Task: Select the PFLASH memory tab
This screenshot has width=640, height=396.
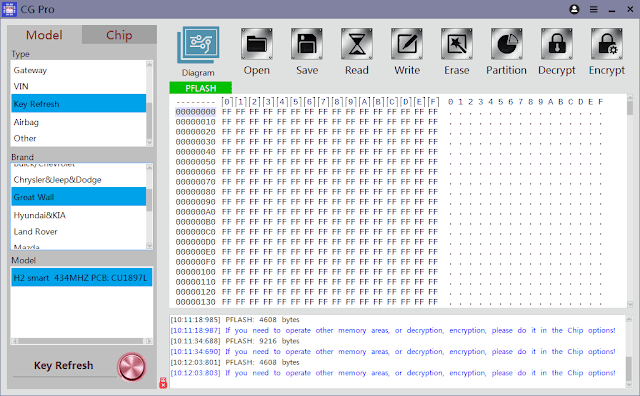Action: (x=200, y=88)
